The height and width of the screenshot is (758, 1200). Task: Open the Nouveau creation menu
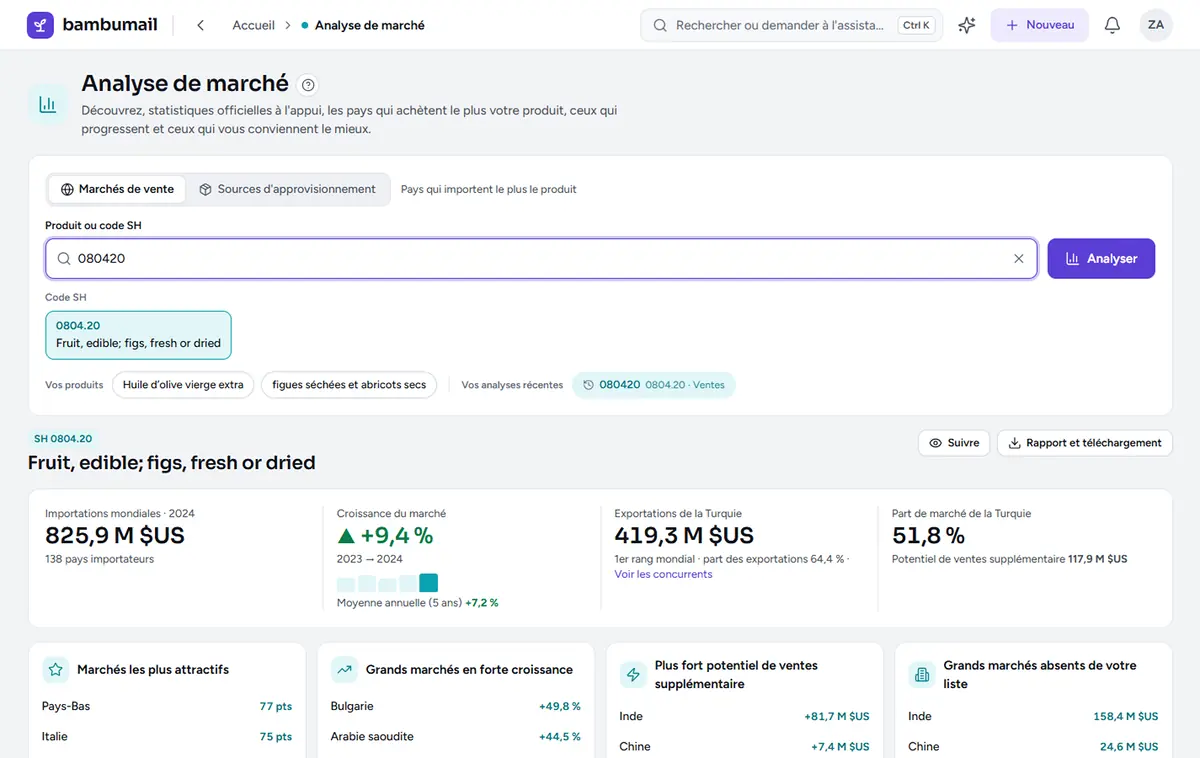[x=1040, y=25]
